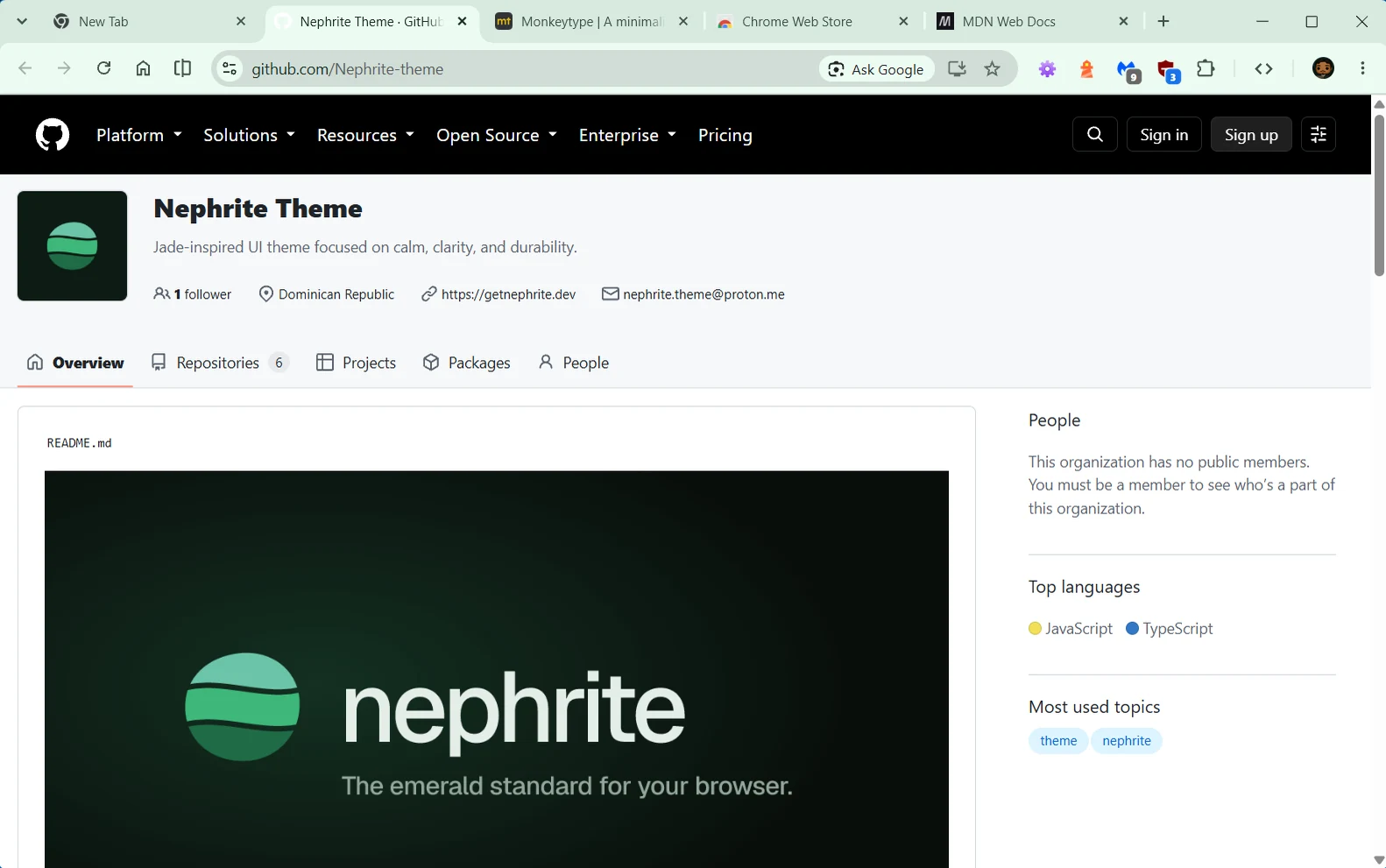The width and height of the screenshot is (1386, 868).
Task: Open the Chrome profile avatar
Action: [1323, 68]
